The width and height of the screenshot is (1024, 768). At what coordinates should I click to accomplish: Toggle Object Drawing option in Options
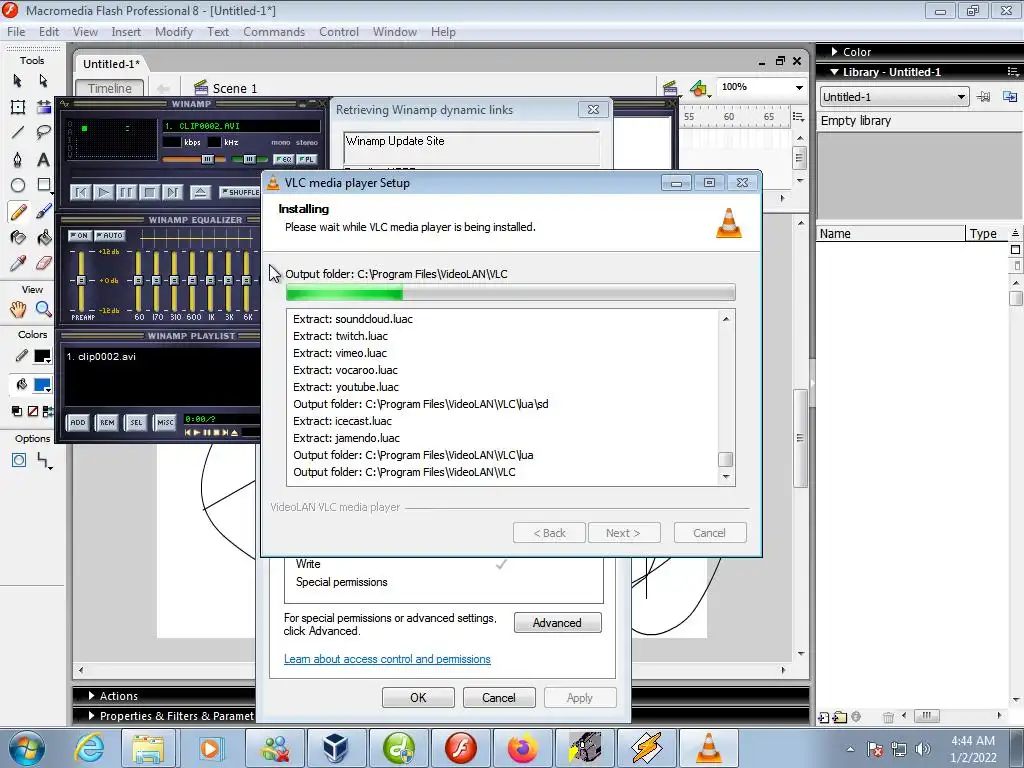click(18, 460)
